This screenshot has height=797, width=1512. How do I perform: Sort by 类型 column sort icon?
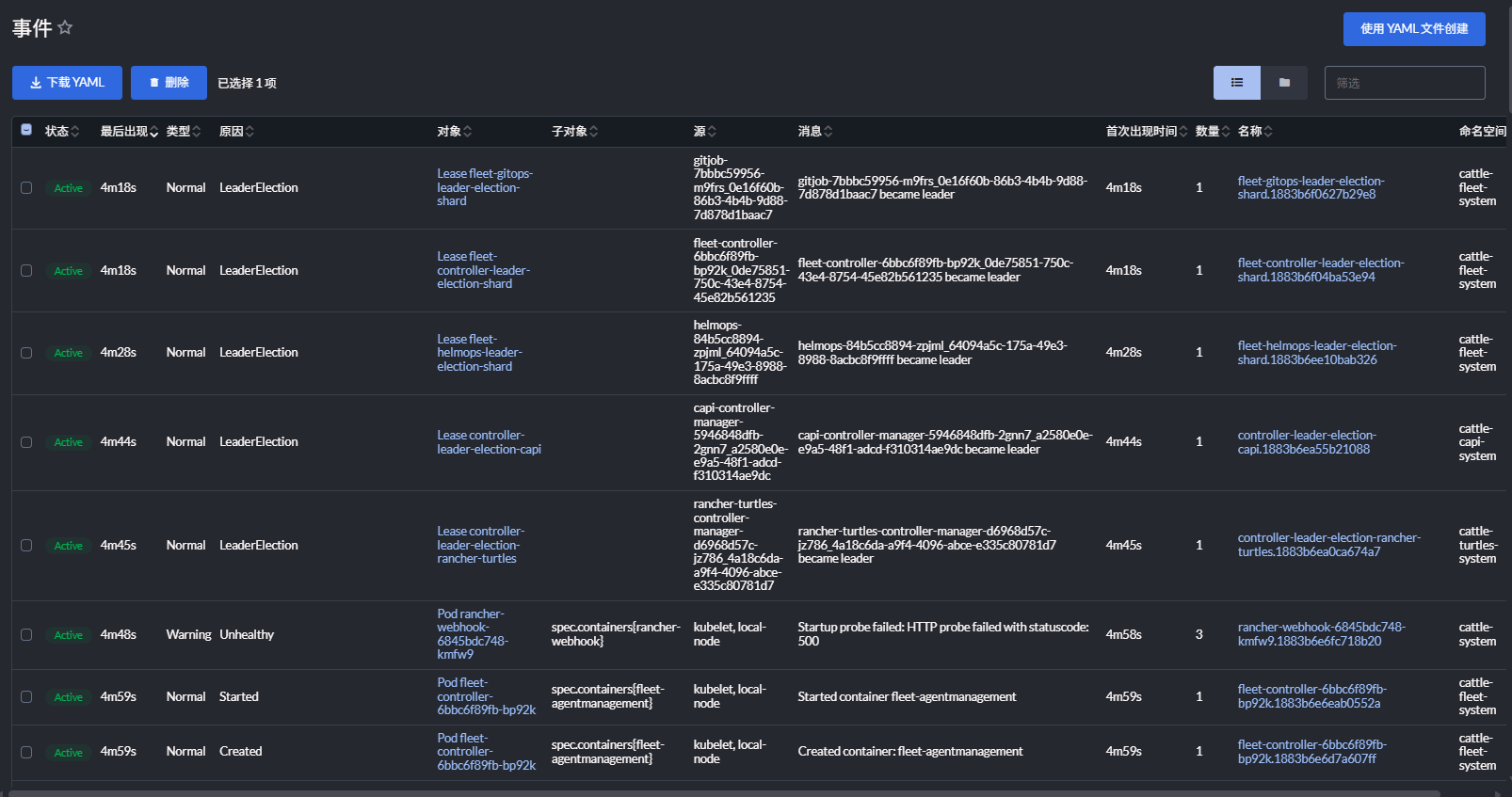click(x=197, y=132)
